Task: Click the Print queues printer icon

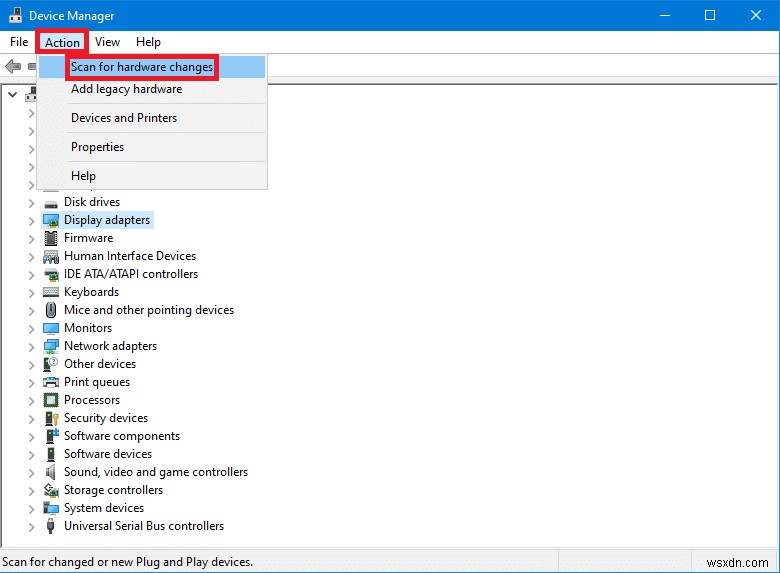Action: tap(51, 382)
